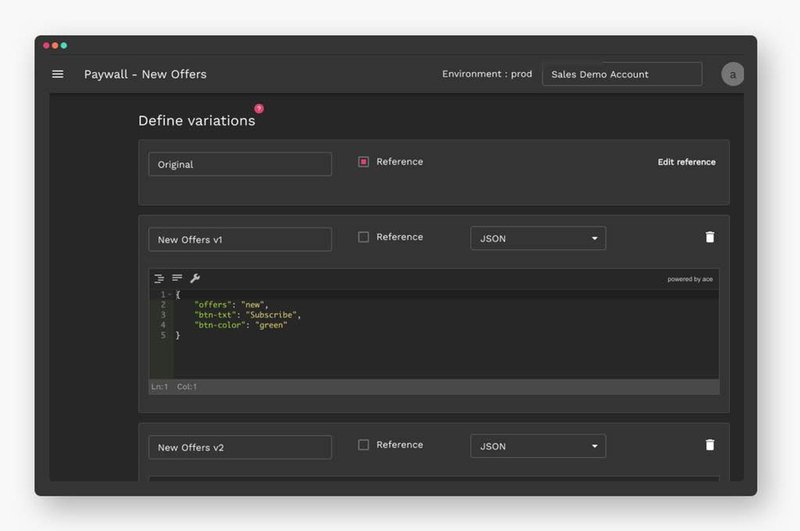
Task: Open the Sales Demo Account selector
Action: tap(621, 74)
